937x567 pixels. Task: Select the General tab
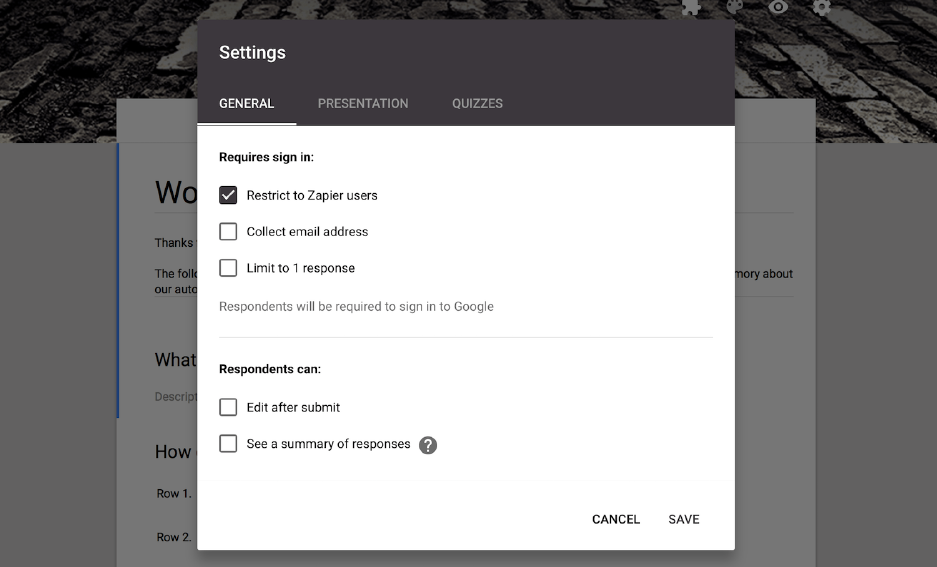[x=246, y=103]
